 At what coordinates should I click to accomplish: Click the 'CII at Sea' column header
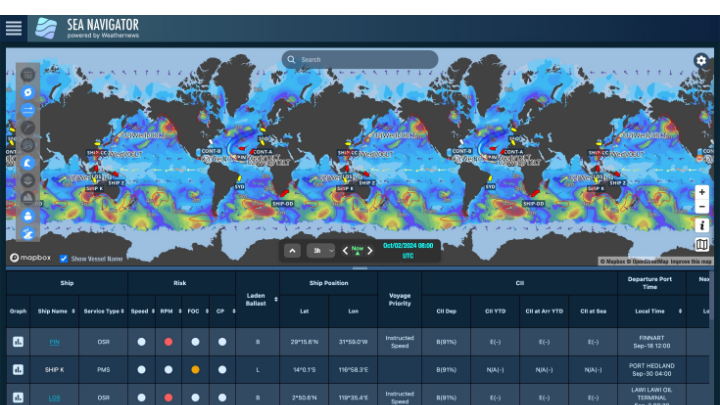(x=593, y=311)
